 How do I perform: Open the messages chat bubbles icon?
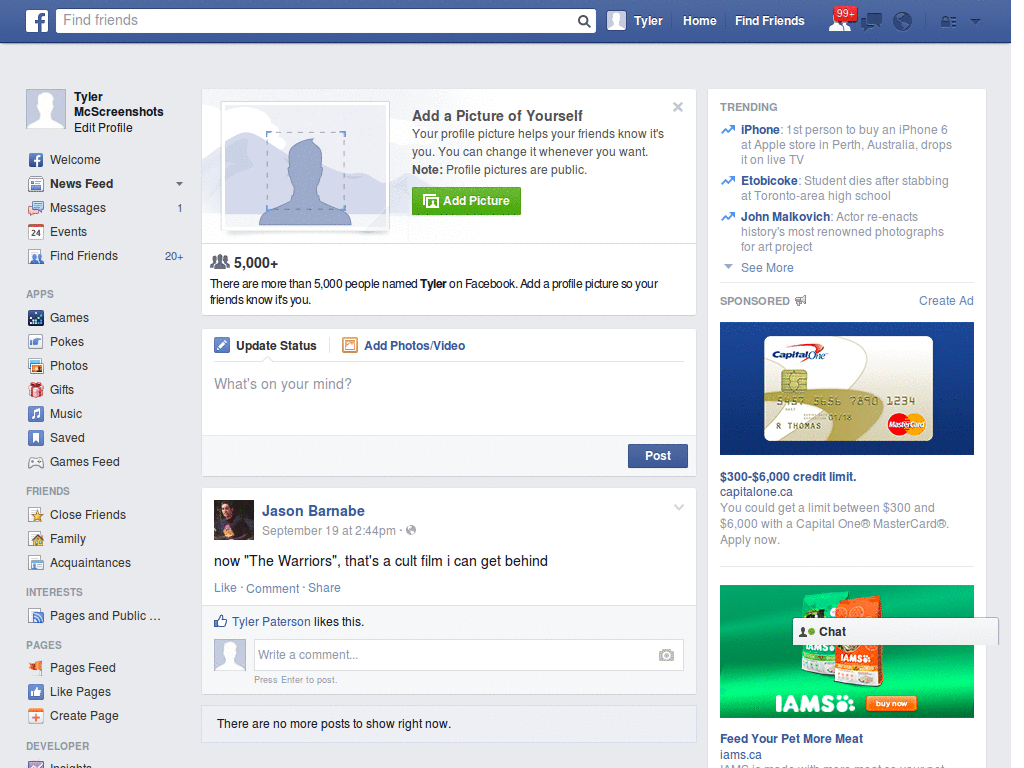pos(872,22)
